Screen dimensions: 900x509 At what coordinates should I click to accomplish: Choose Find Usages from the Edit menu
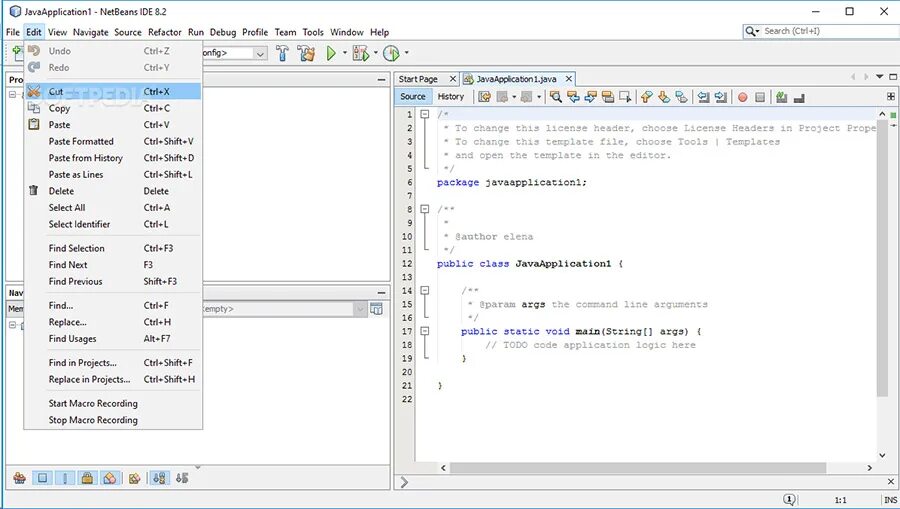[x=112, y=339]
